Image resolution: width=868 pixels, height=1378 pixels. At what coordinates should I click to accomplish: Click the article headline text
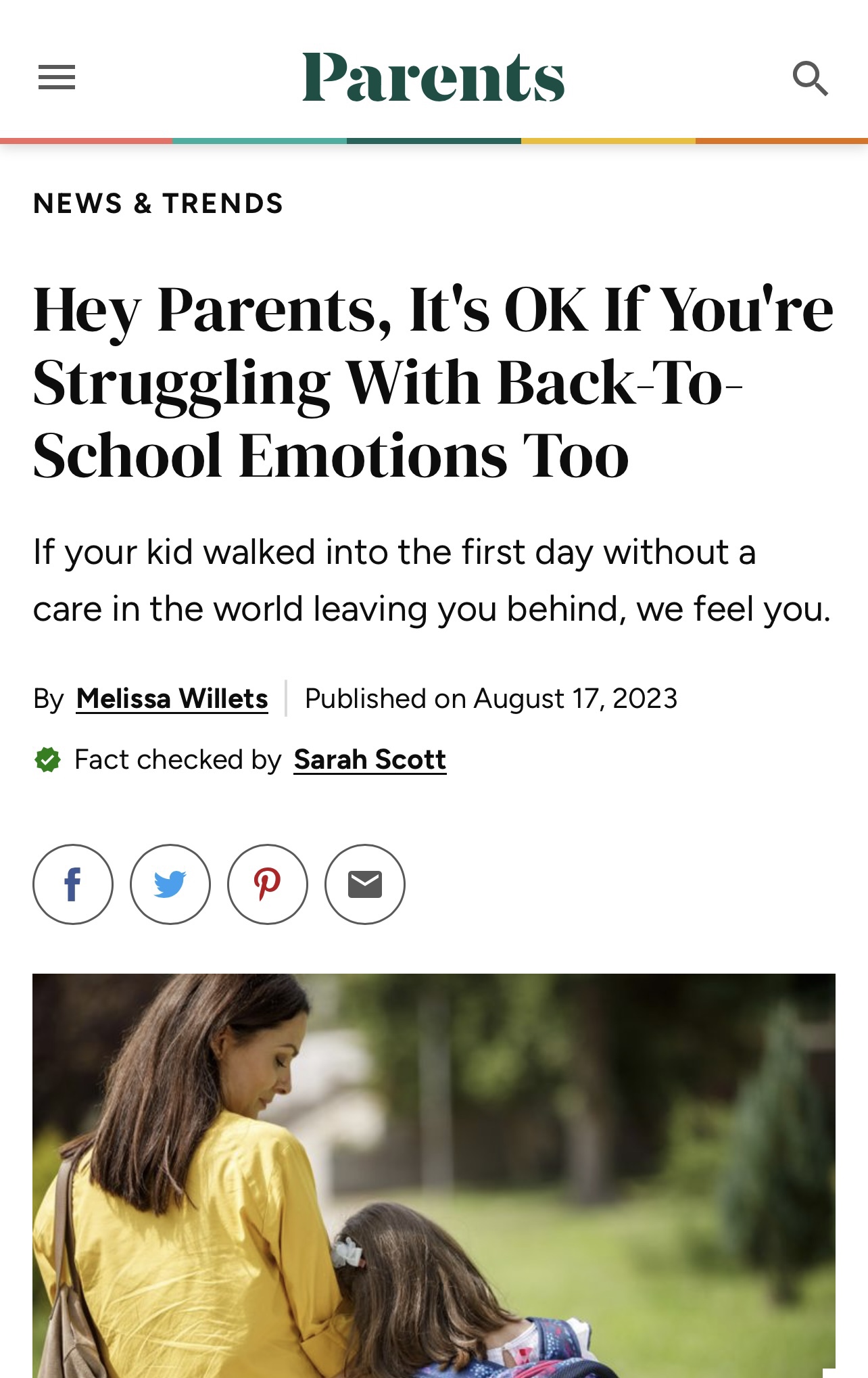pos(433,382)
